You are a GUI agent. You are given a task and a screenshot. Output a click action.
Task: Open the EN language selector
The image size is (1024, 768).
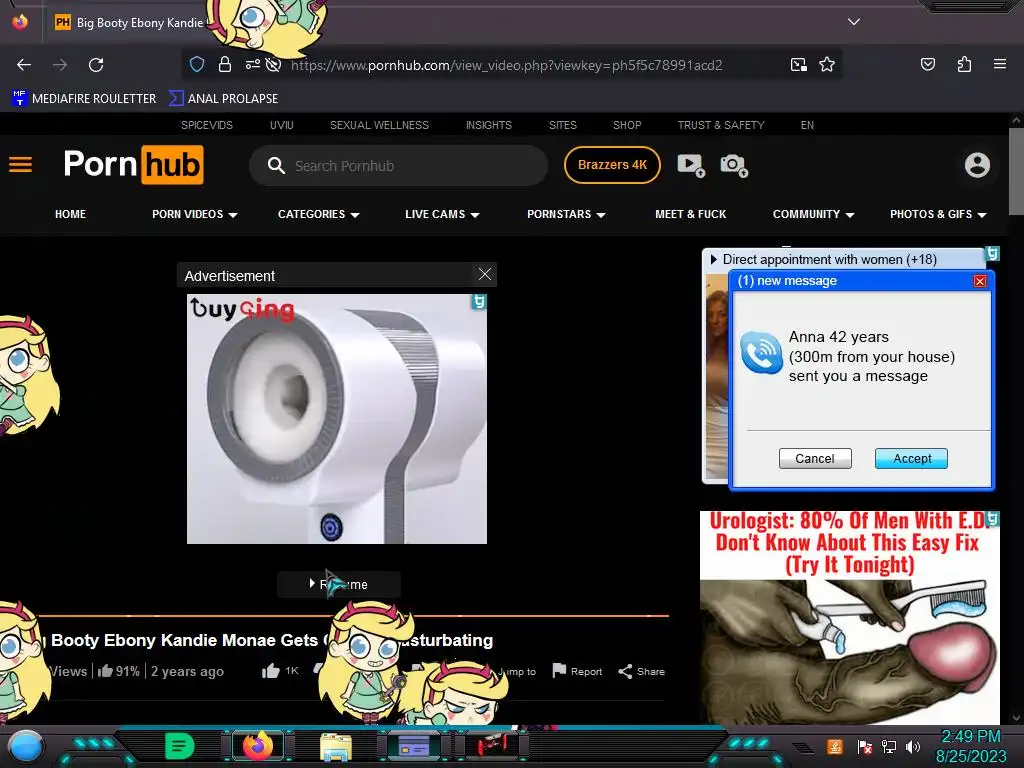pyautogui.click(x=807, y=125)
